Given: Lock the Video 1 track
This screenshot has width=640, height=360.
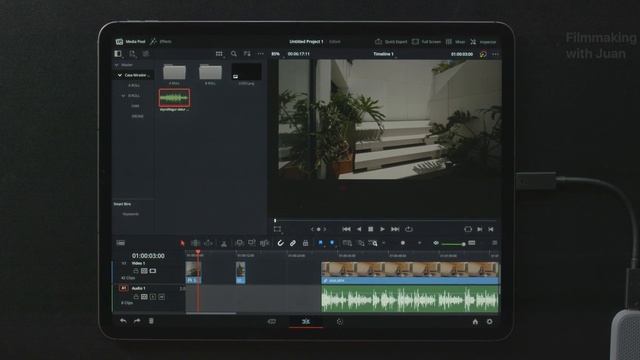Looking at the screenshot, I should (136, 271).
